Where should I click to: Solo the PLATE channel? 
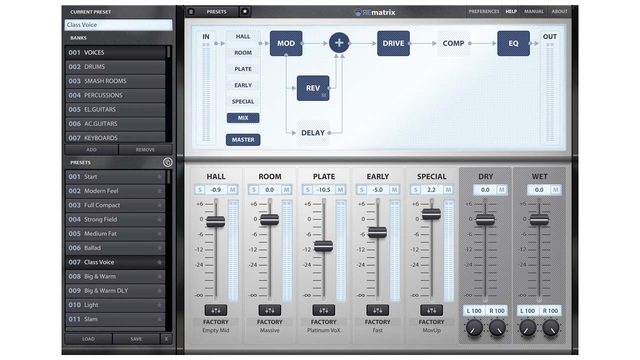pyautogui.click(x=307, y=190)
